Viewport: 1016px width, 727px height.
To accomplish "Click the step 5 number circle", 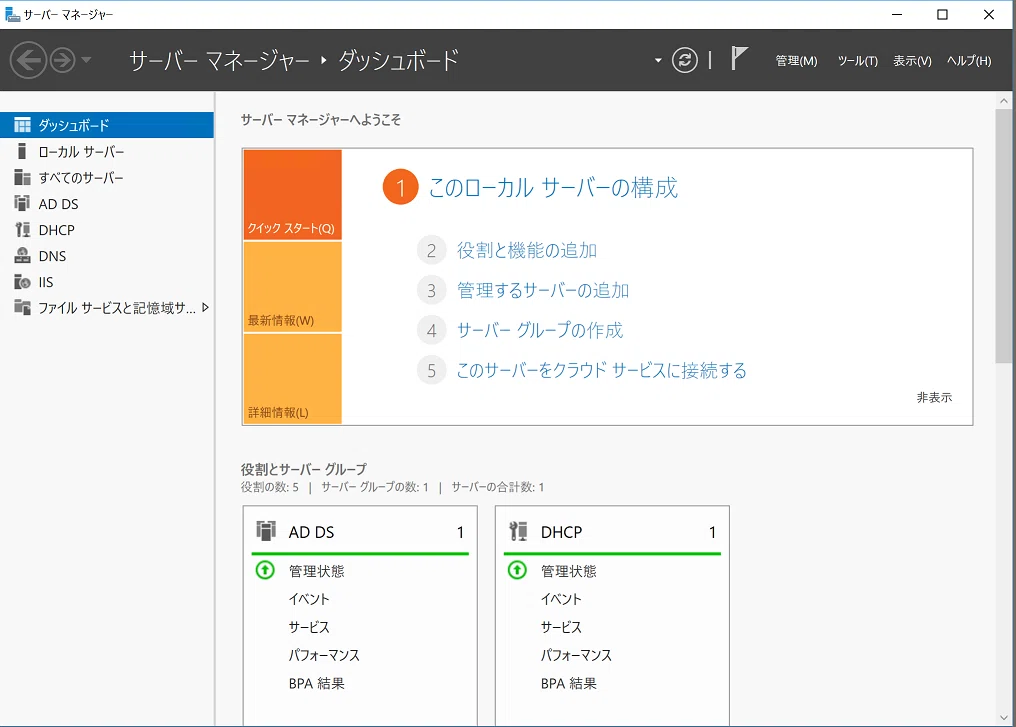I will (x=431, y=371).
